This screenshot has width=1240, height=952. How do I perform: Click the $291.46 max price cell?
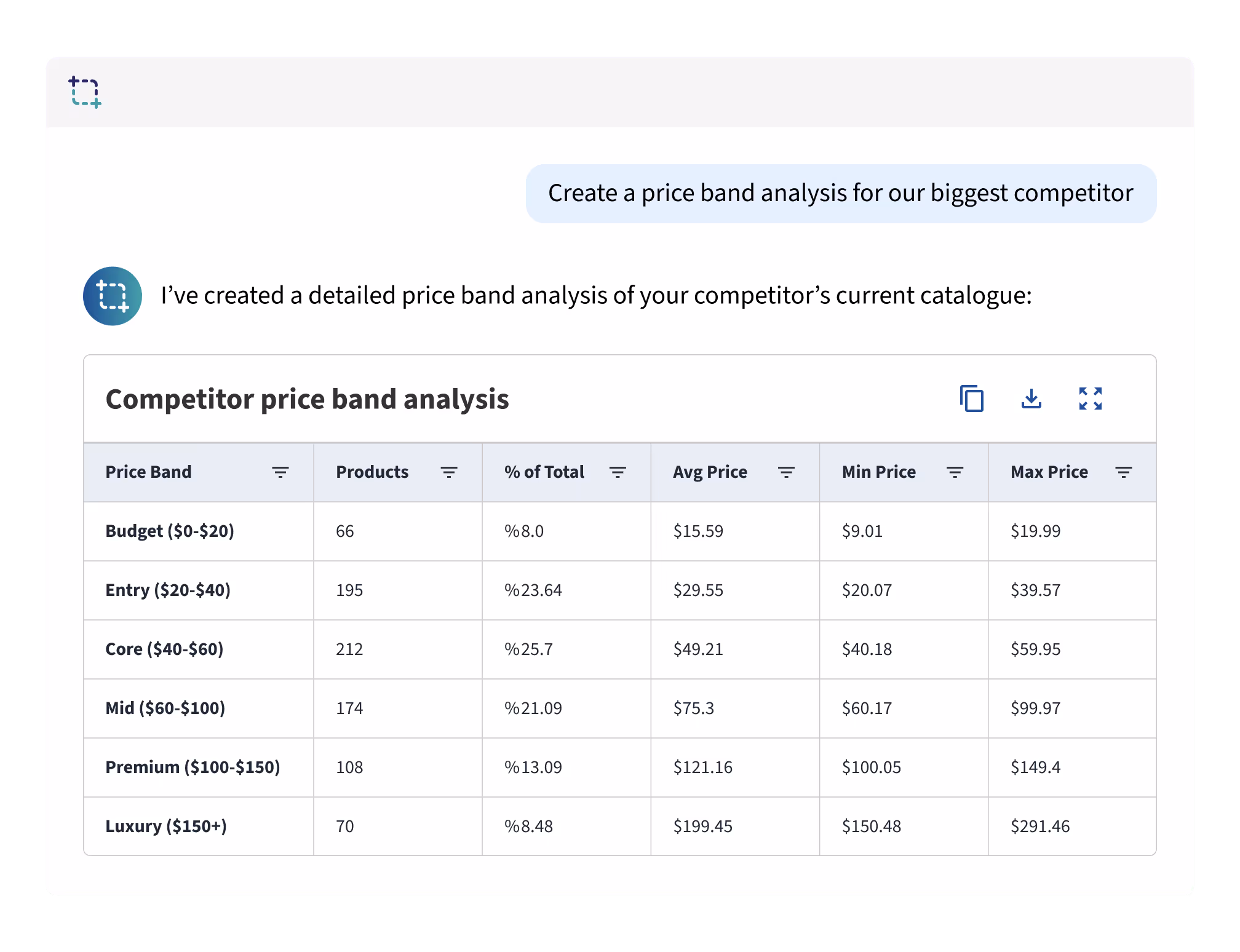tap(1040, 826)
